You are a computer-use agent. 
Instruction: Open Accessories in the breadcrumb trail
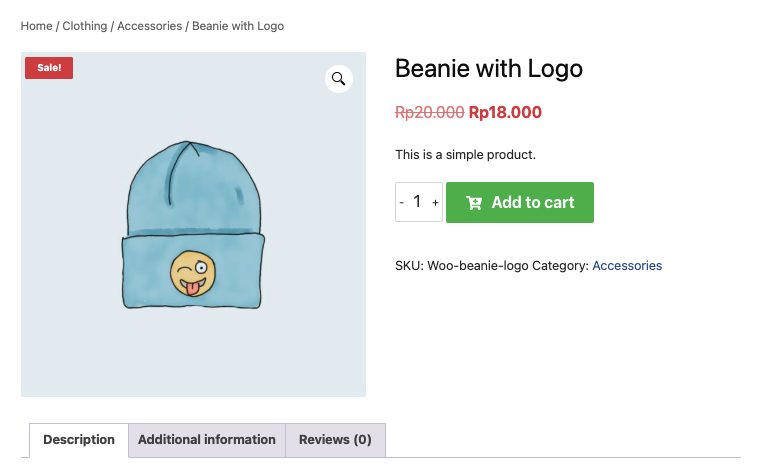[x=149, y=26]
